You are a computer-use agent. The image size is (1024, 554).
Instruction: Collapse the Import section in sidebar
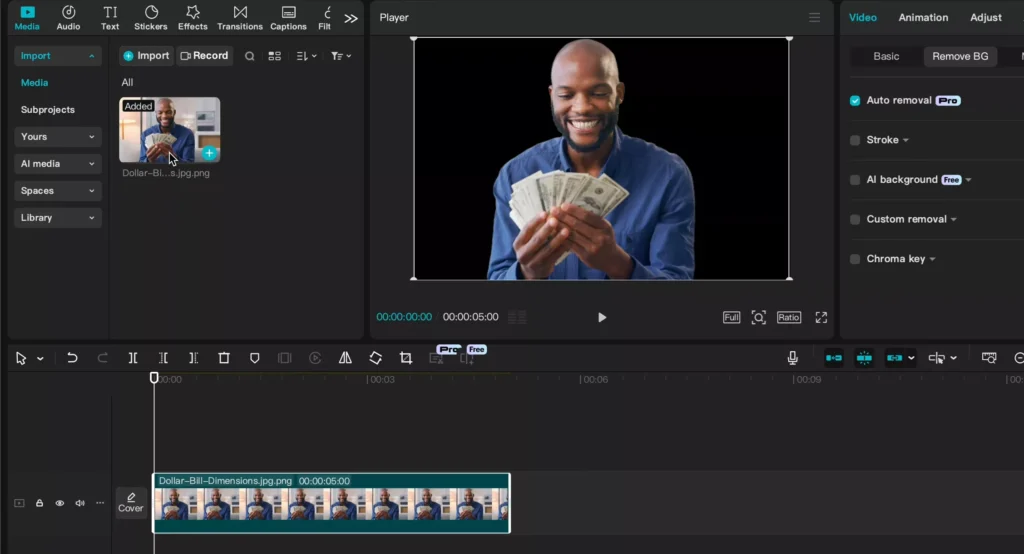click(57, 56)
